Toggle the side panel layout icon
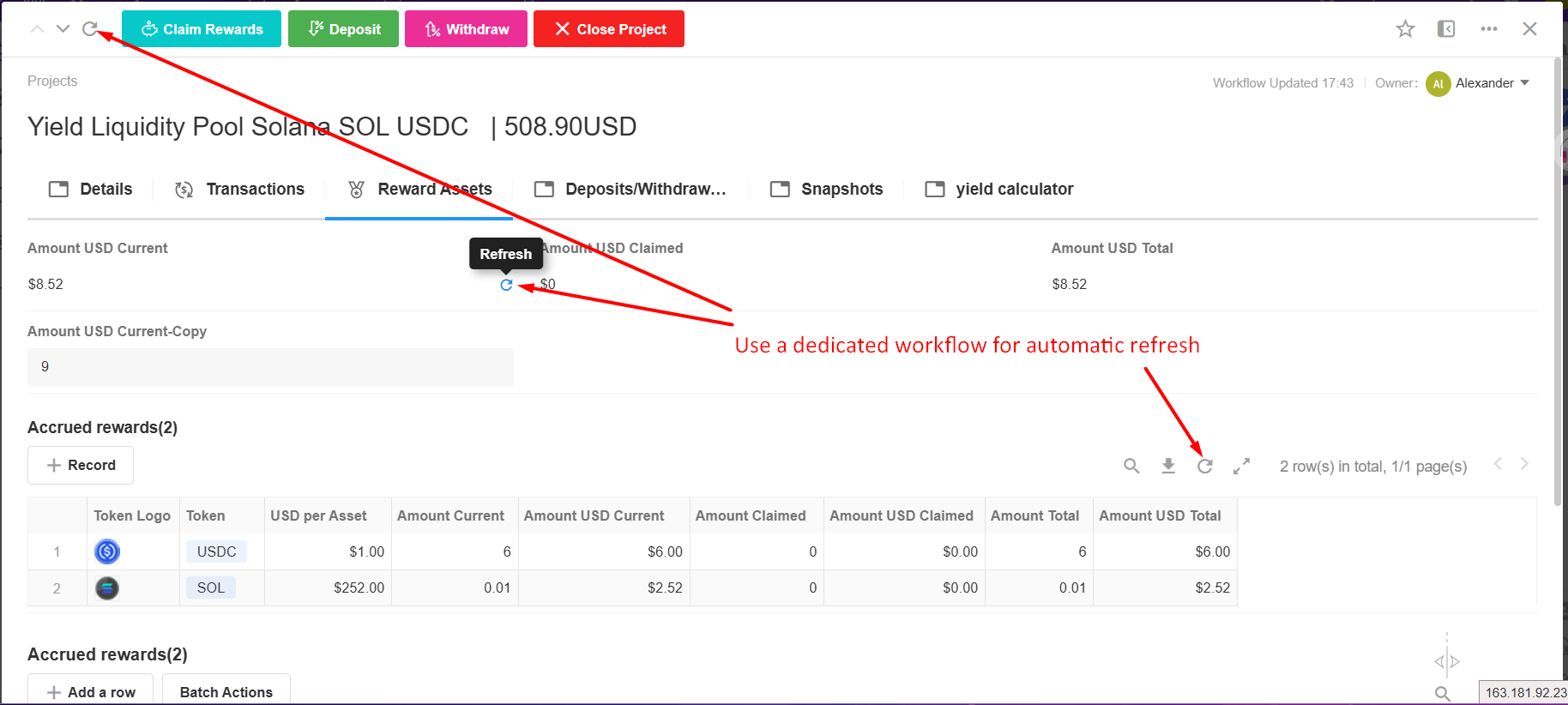The width and height of the screenshot is (1568, 705). (x=1446, y=29)
